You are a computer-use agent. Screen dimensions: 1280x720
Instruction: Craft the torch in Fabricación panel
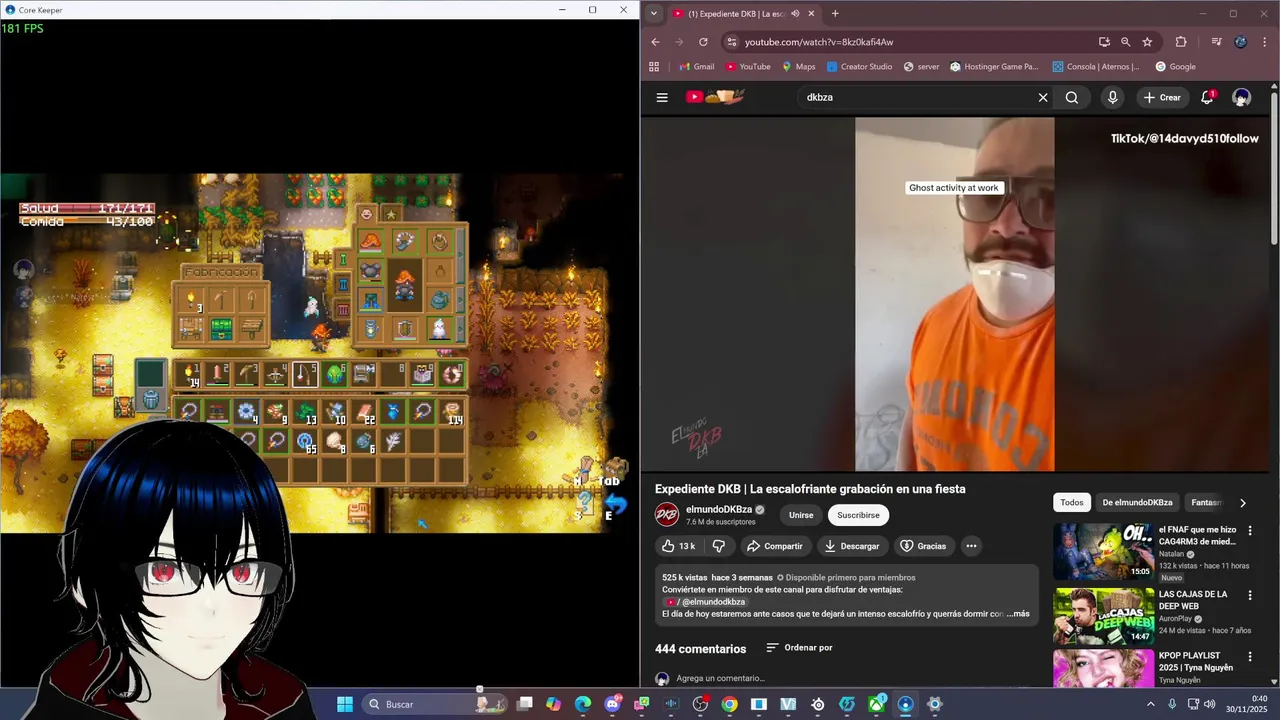point(190,299)
